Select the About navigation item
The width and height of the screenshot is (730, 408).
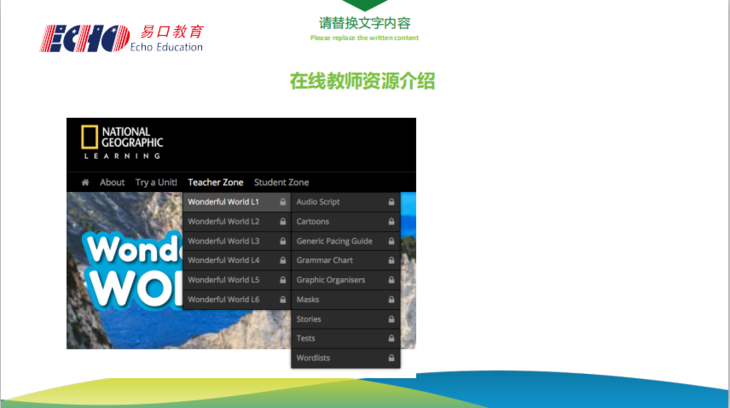112,183
